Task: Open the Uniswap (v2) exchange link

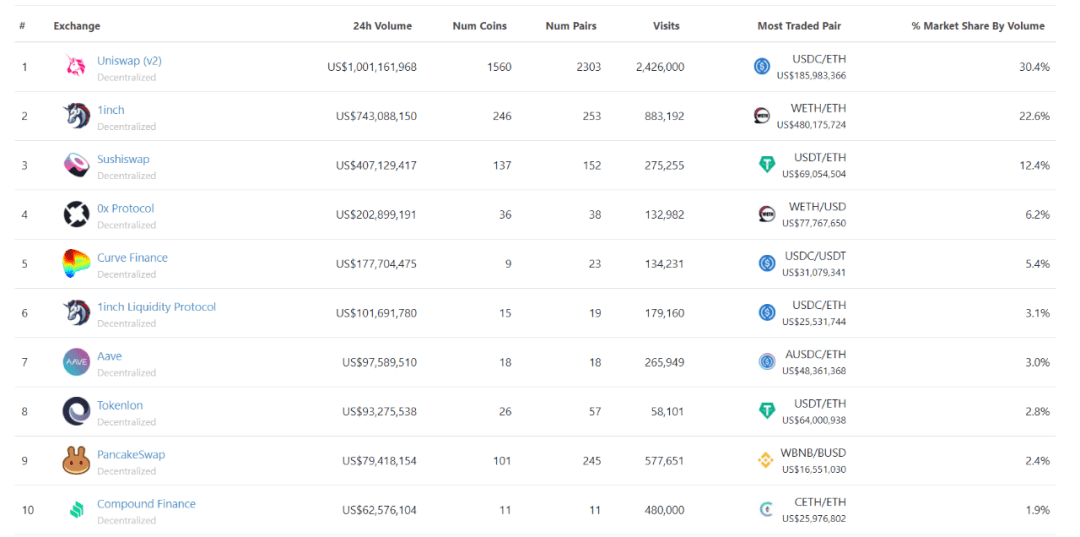Action: click(129, 61)
